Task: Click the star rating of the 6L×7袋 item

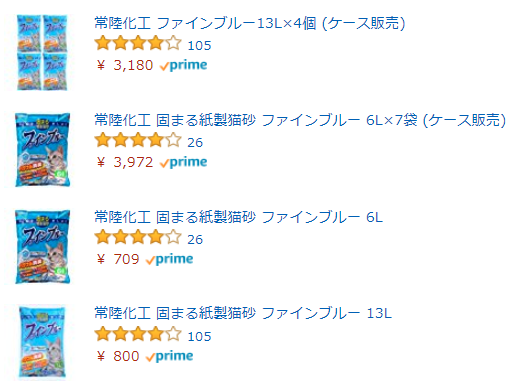Action: 138,141
